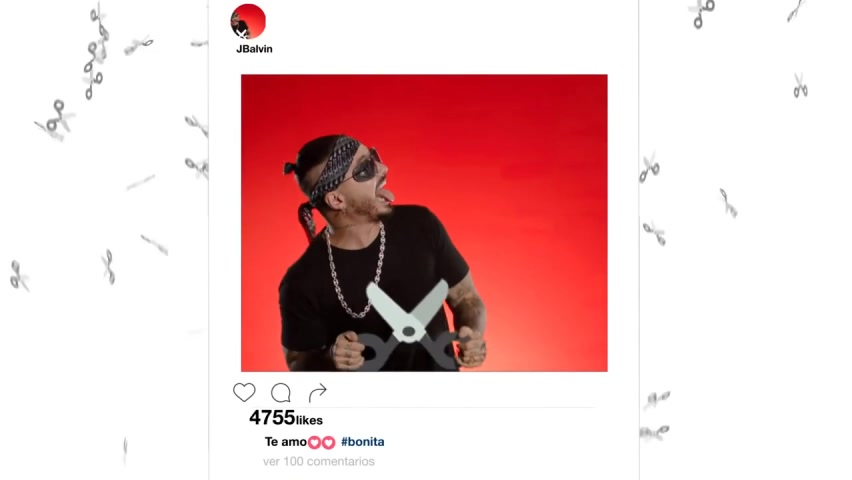852x480 pixels.
Task: Click the hair bun above the bandana
Action: click(x=290, y=168)
